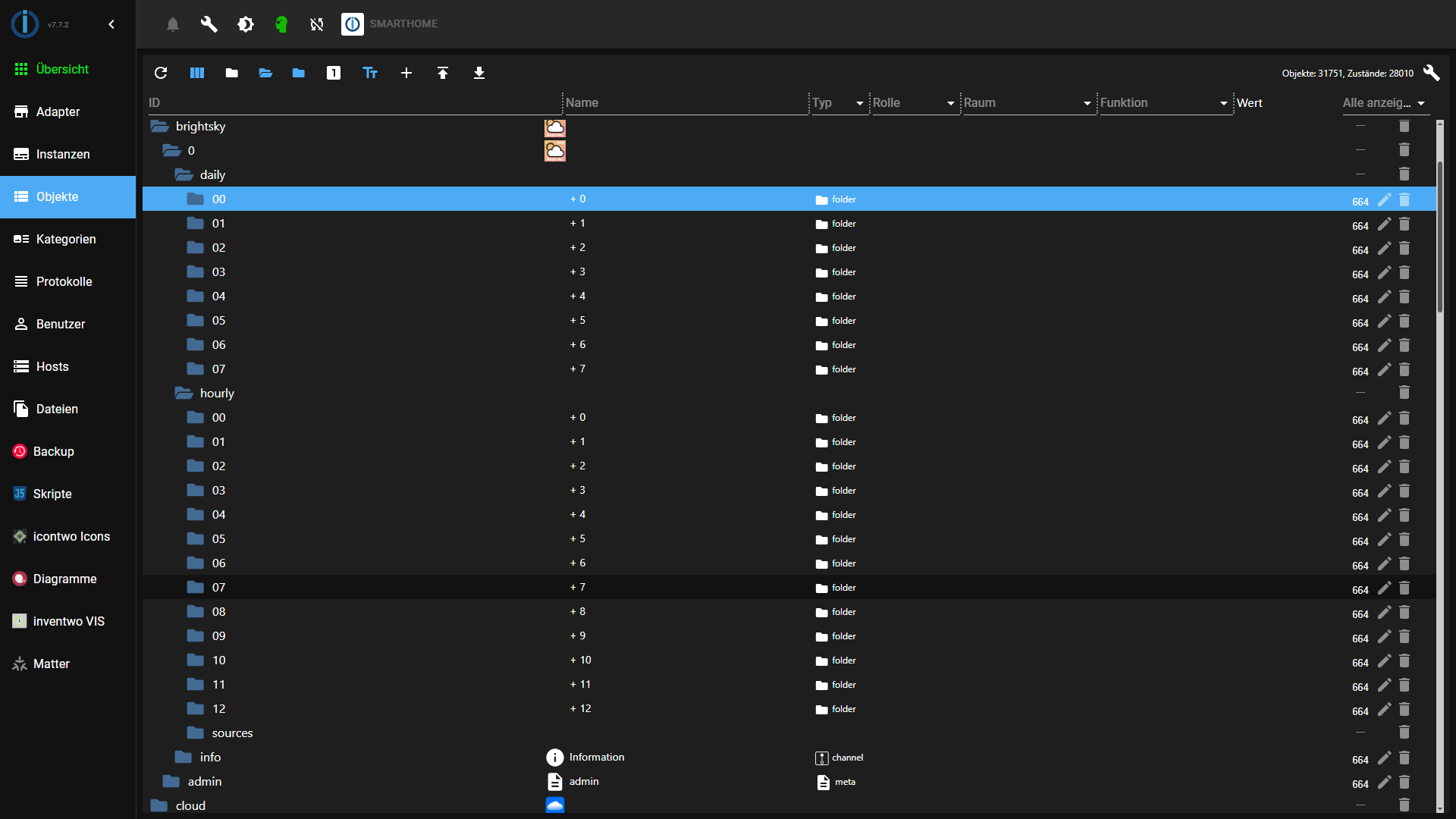Open the column configuration icon
Screen dimensions: 1456x819
point(197,73)
